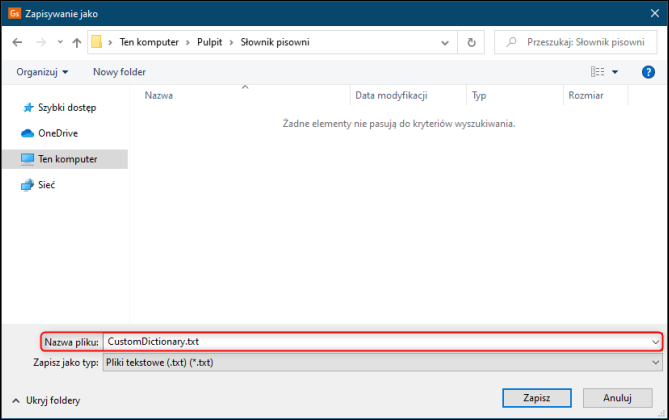Select Ten komputer in the sidebar
The width and height of the screenshot is (669, 420).
[x=65, y=159]
